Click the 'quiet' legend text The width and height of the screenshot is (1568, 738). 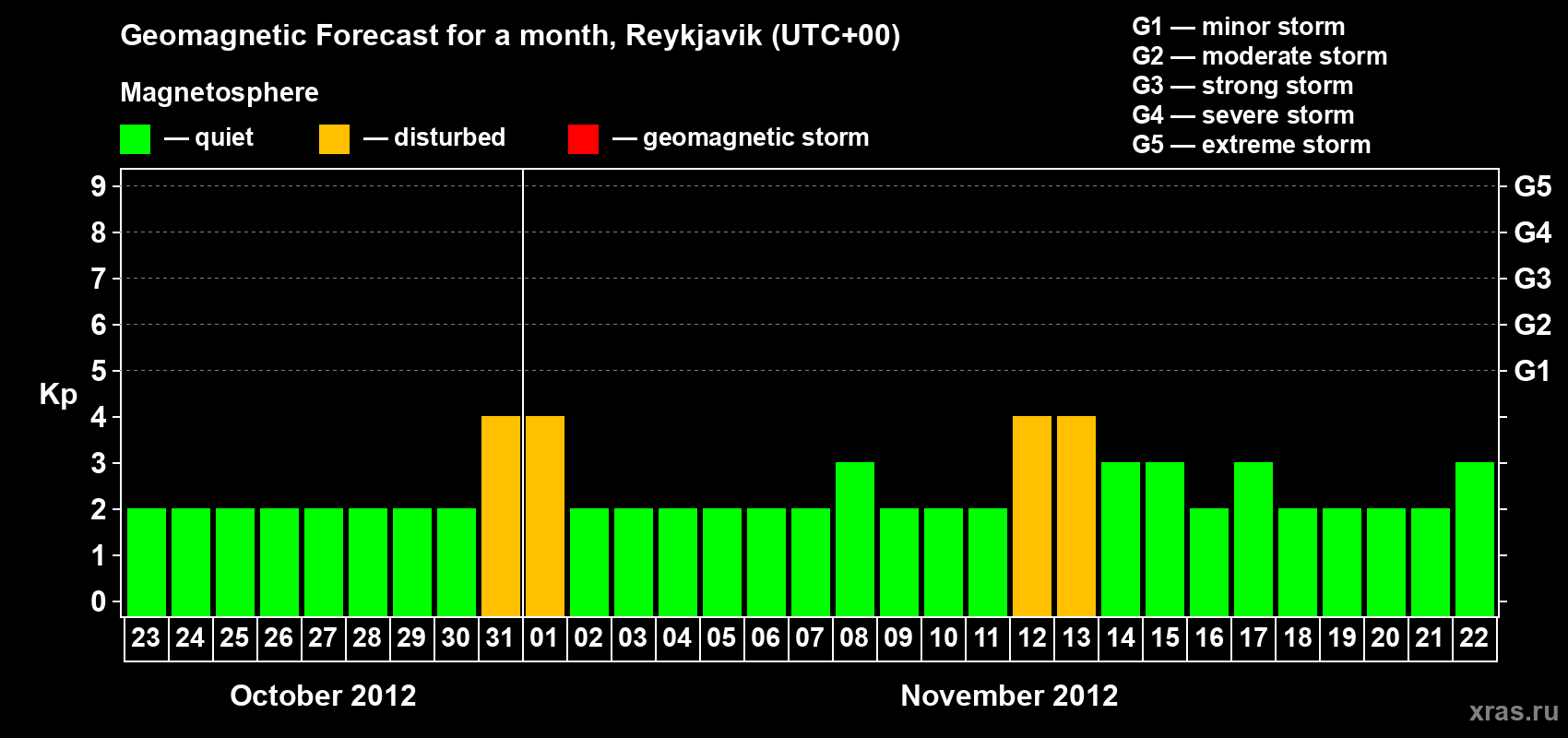coord(224,137)
